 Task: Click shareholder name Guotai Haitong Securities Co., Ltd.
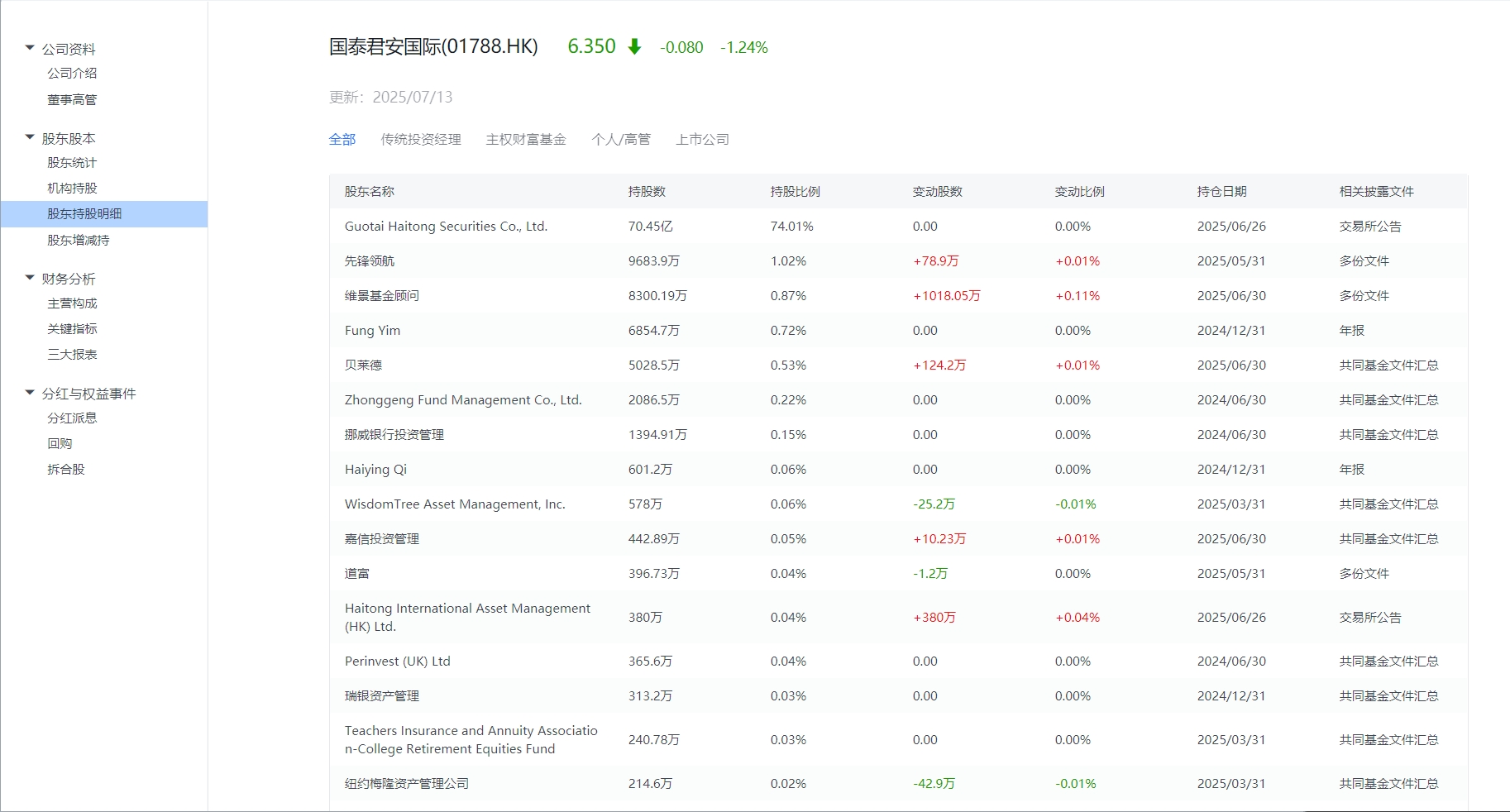pos(447,227)
